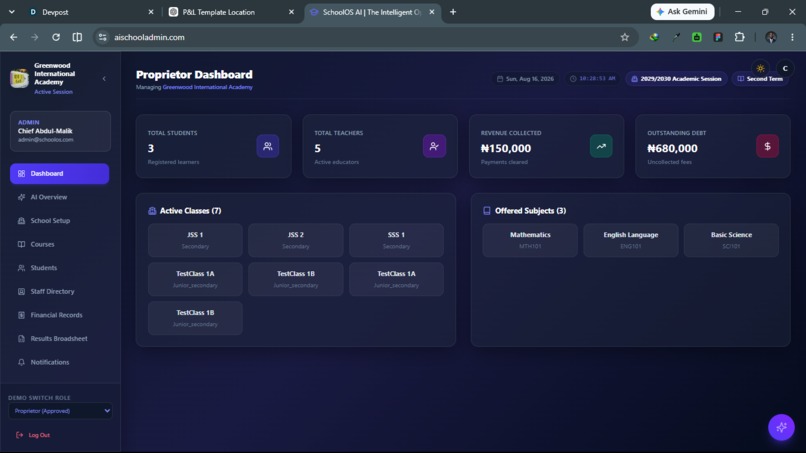Open the JSS 2 class card
This screenshot has width=806, height=453.
pos(296,240)
